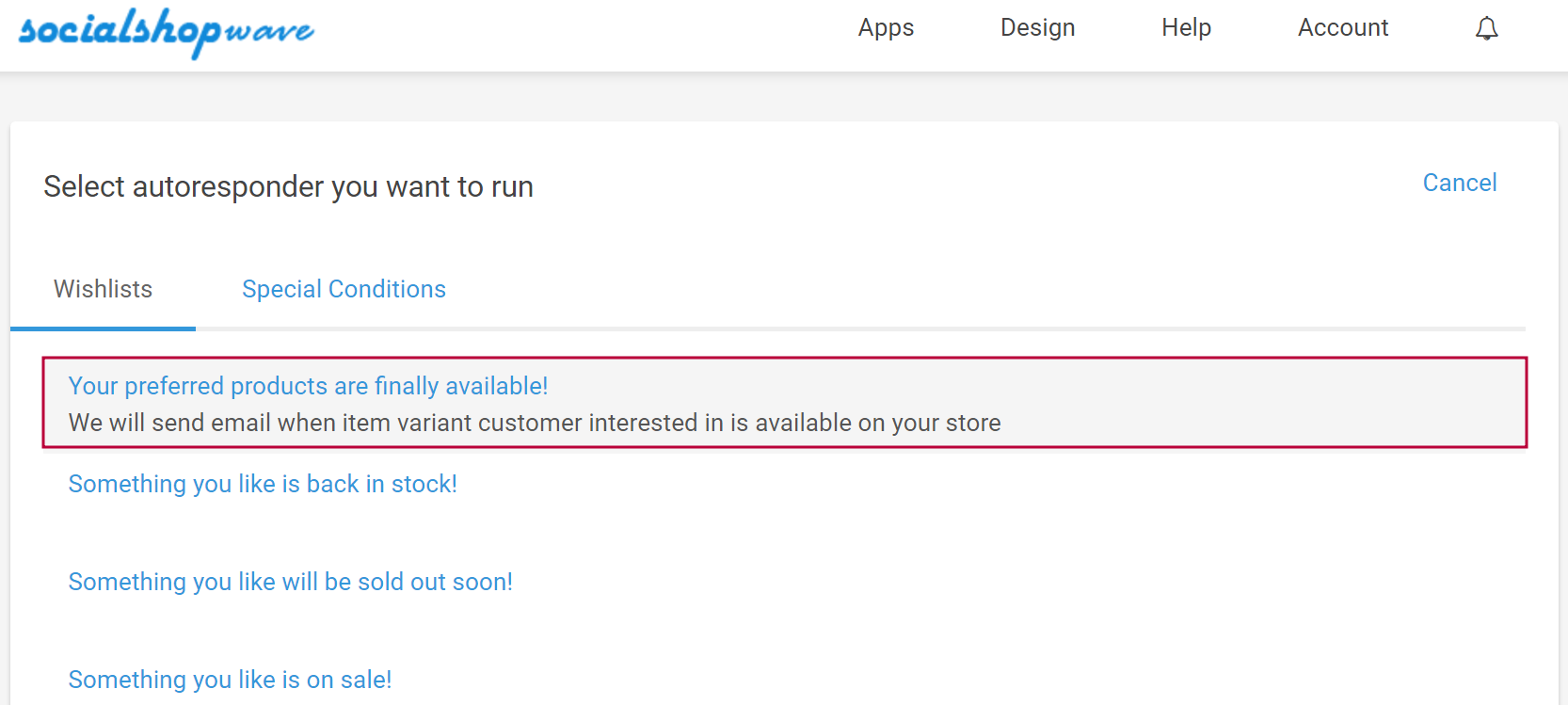1568x705 pixels.
Task: Open the Apps menu
Action: tap(886, 28)
